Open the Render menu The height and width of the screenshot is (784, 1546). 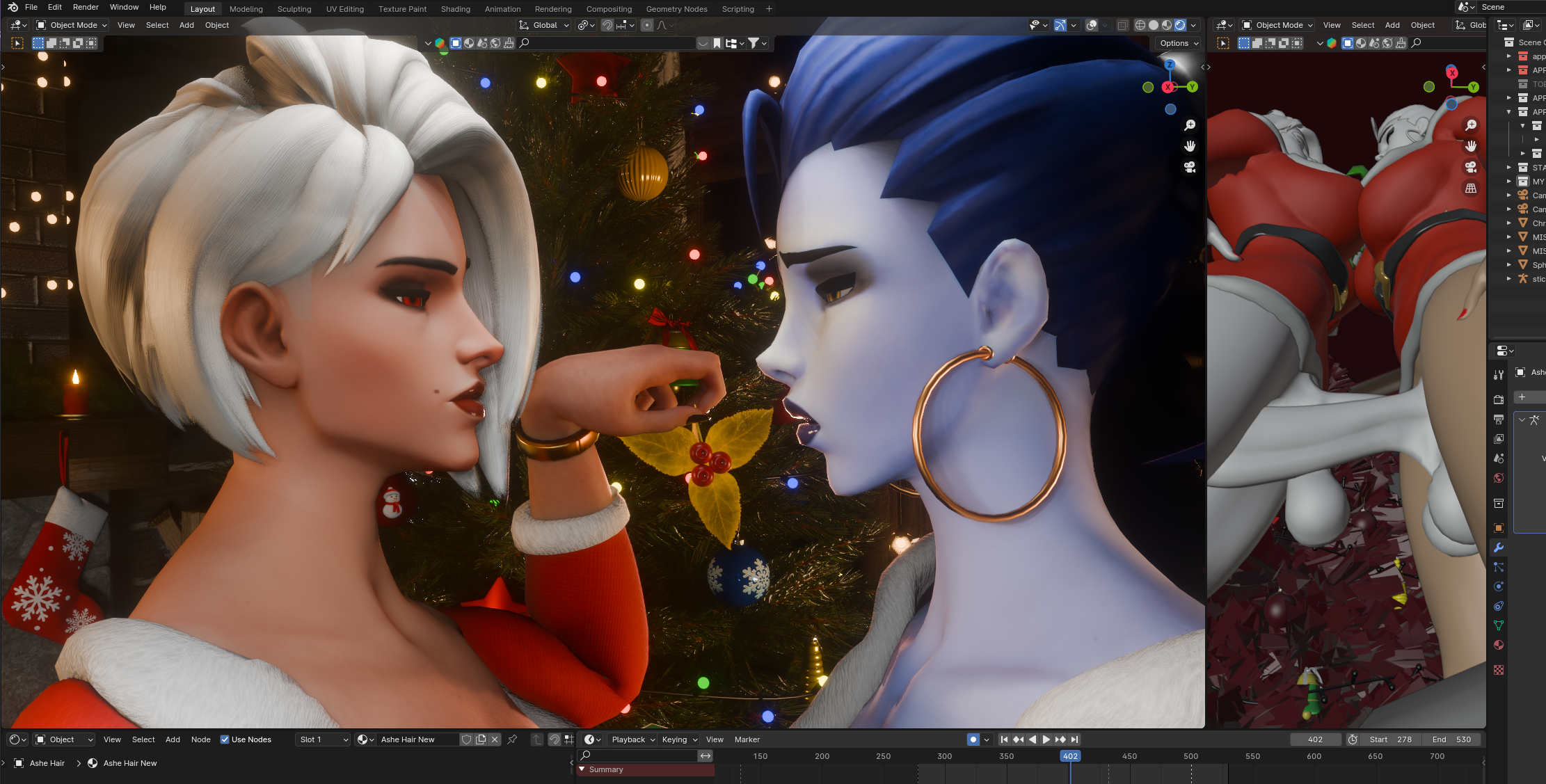coord(86,7)
